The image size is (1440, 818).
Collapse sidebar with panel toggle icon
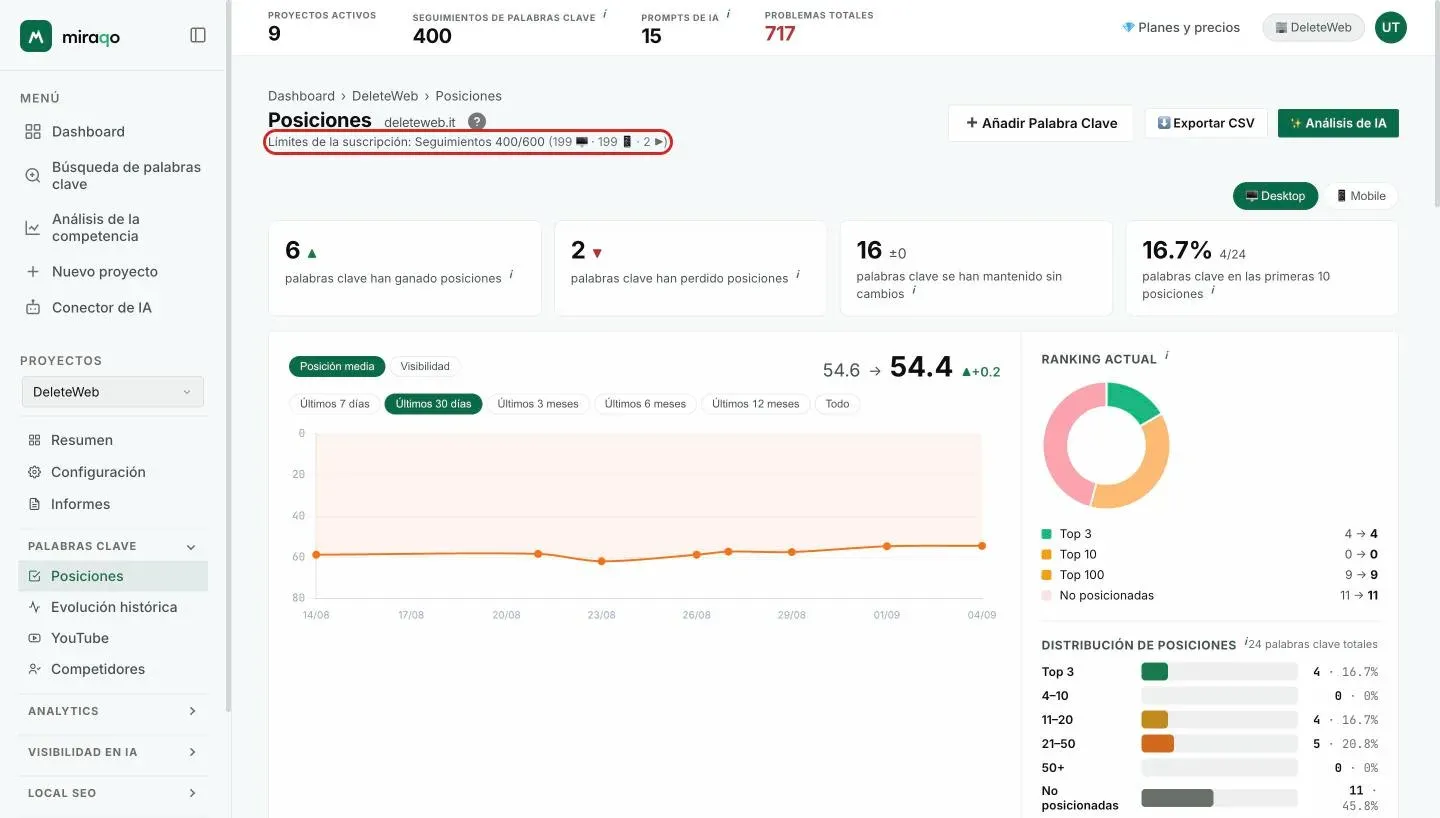(x=198, y=35)
